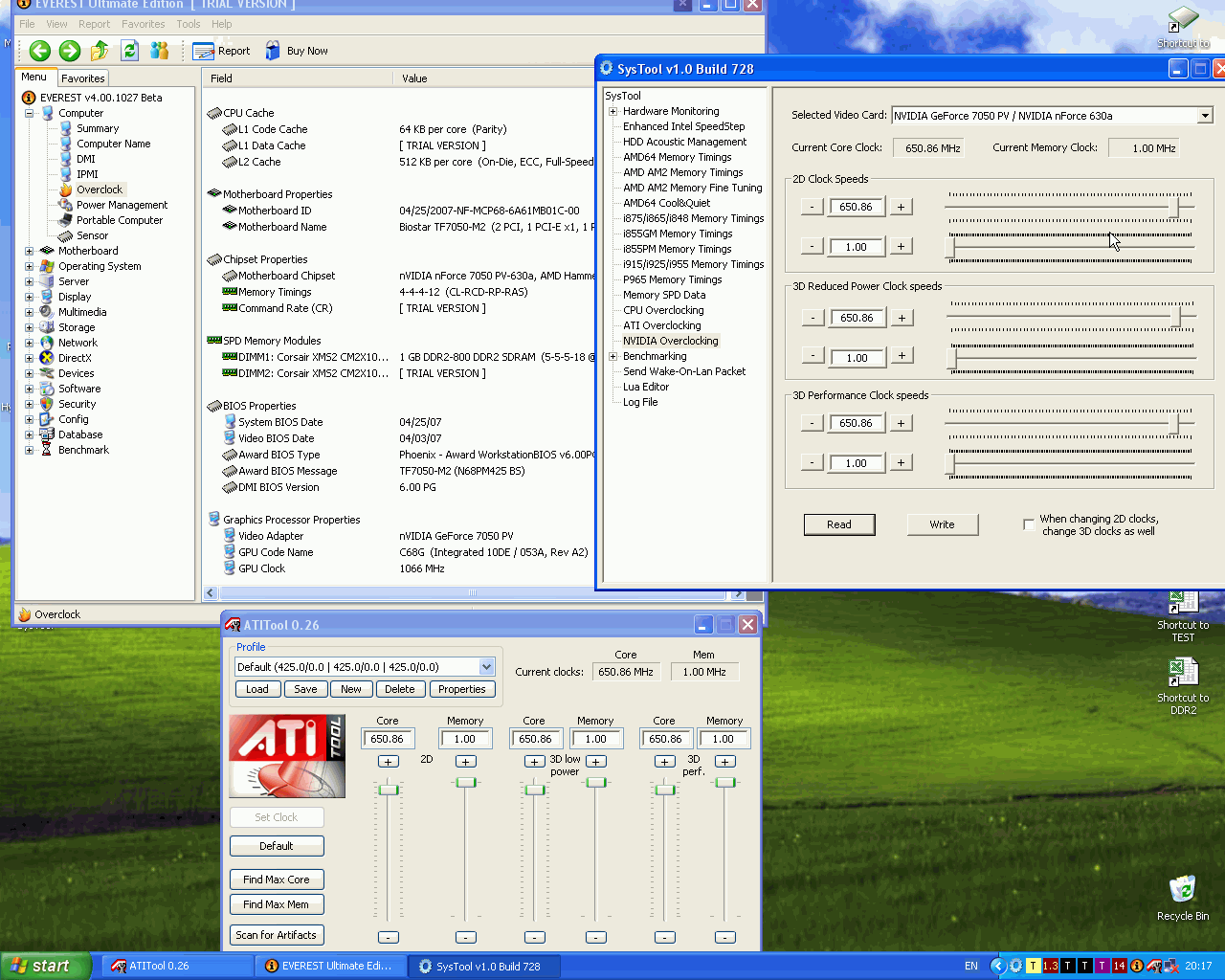Open the Recycle Bin desktop icon

tap(1183, 898)
